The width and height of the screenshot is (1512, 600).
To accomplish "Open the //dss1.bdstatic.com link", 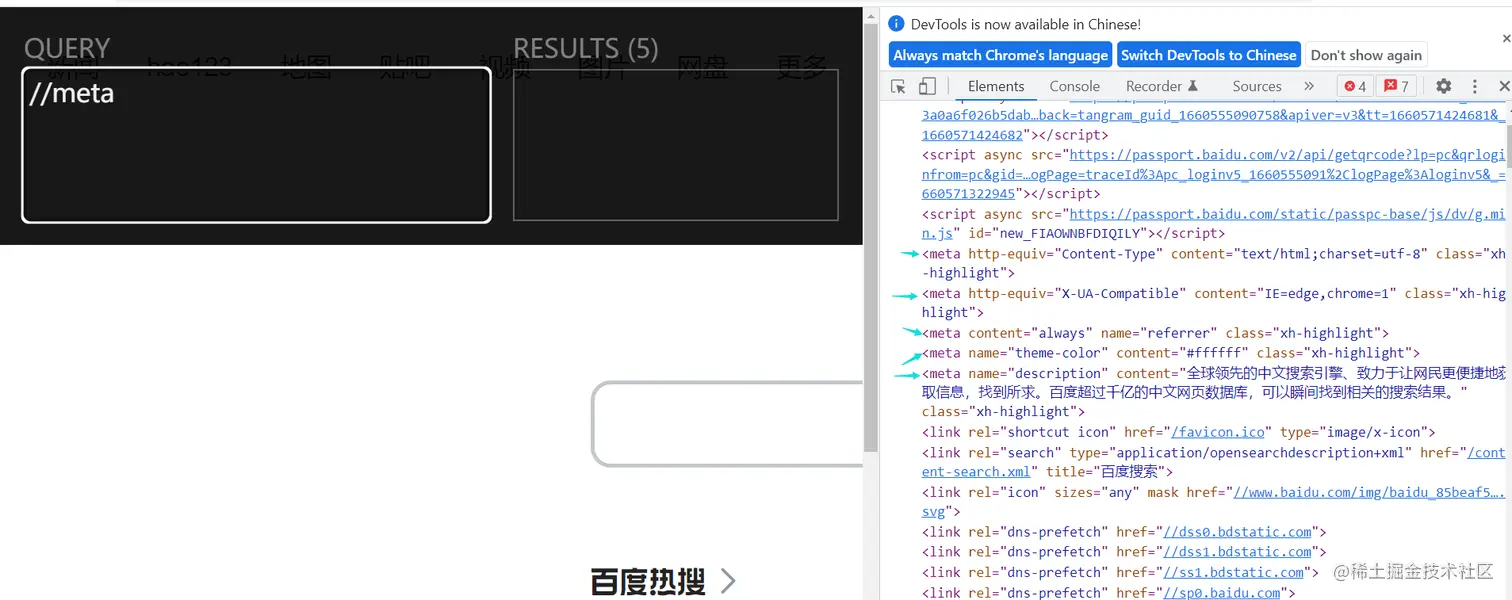I will coord(1237,552).
